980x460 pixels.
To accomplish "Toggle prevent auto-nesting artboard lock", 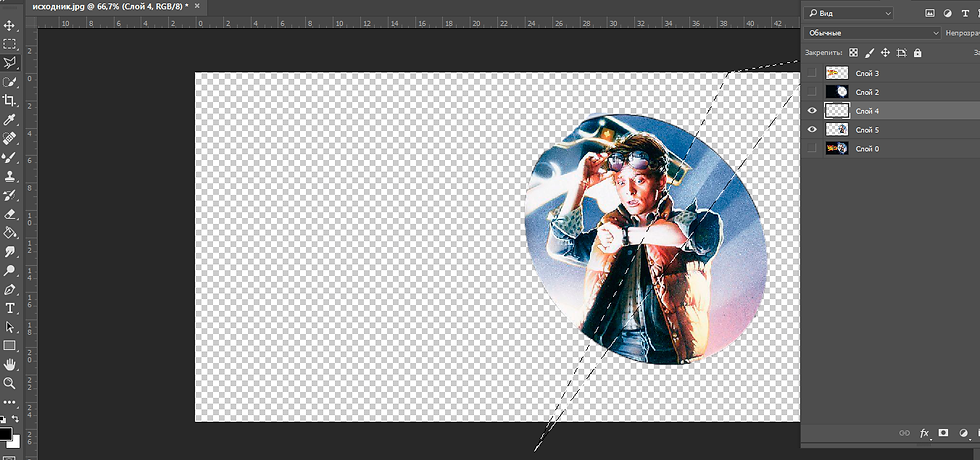I will [x=901, y=53].
